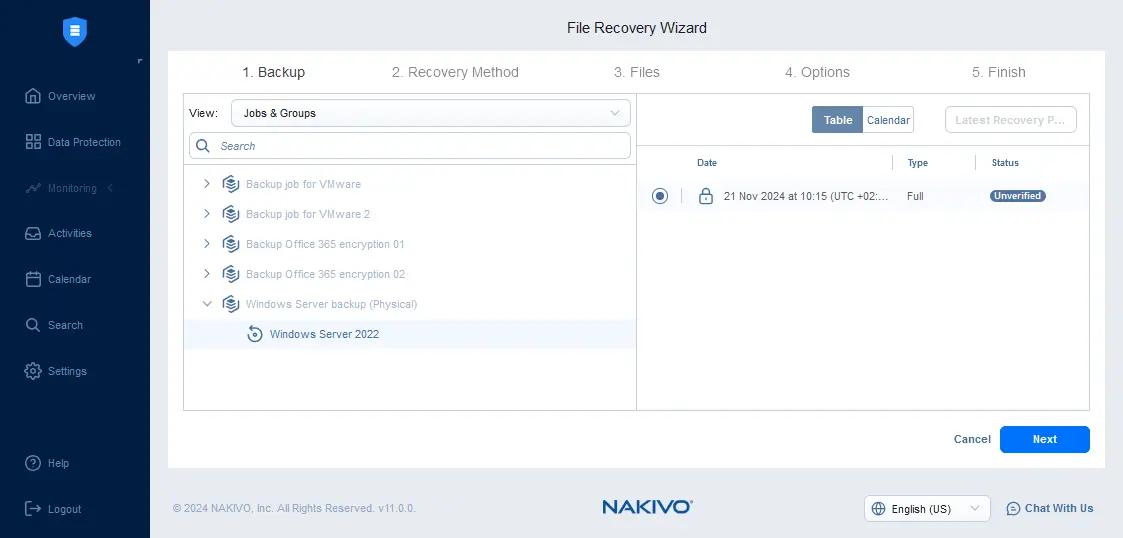The height and width of the screenshot is (538, 1123).
Task: Sort by the Date column header
Action: click(707, 163)
